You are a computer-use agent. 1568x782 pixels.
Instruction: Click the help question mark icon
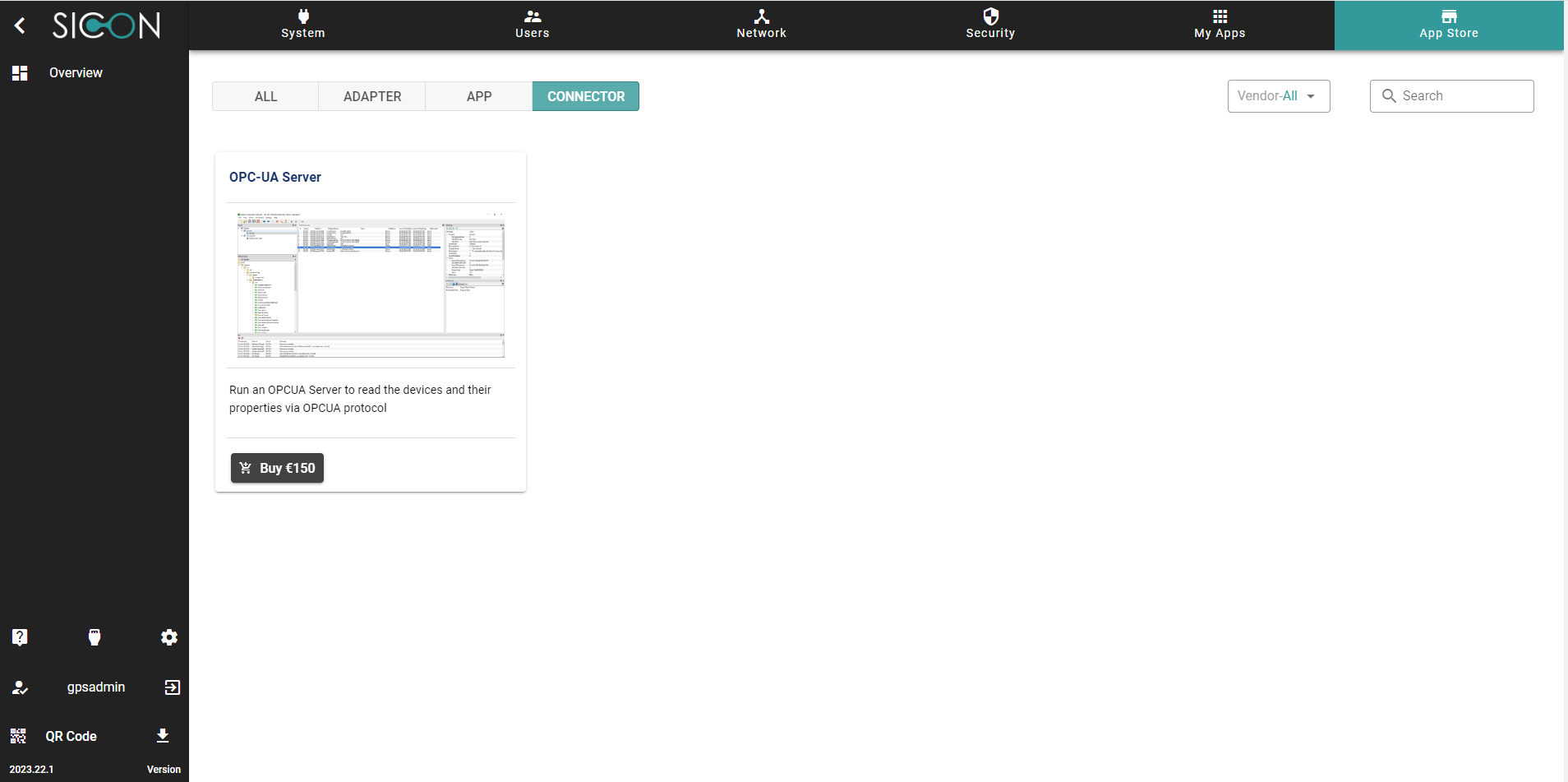pyautogui.click(x=20, y=637)
